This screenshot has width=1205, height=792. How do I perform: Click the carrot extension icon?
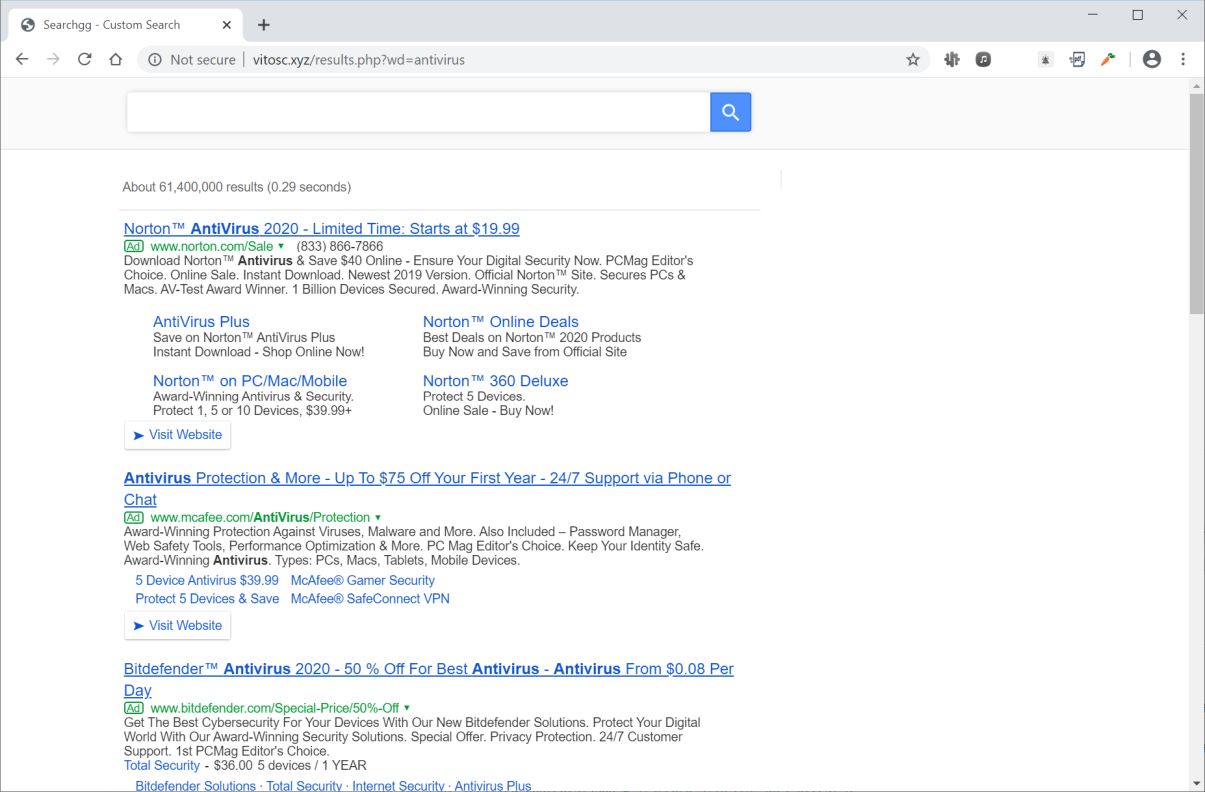click(x=1108, y=60)
